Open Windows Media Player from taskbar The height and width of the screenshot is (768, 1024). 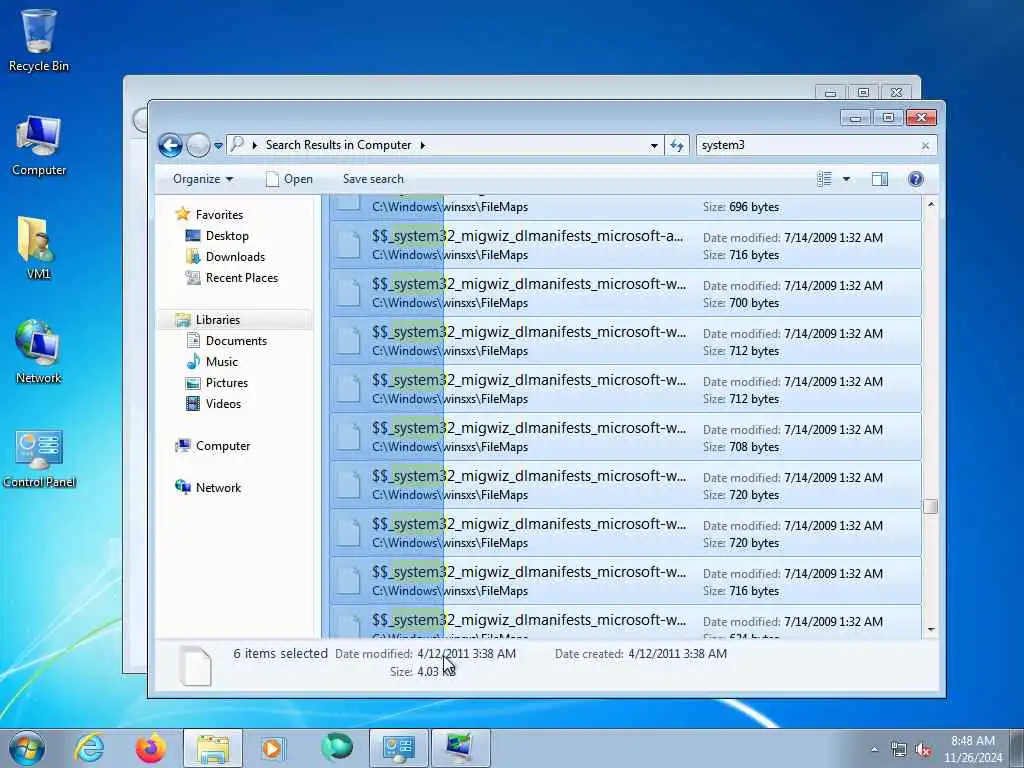(272, 748)
